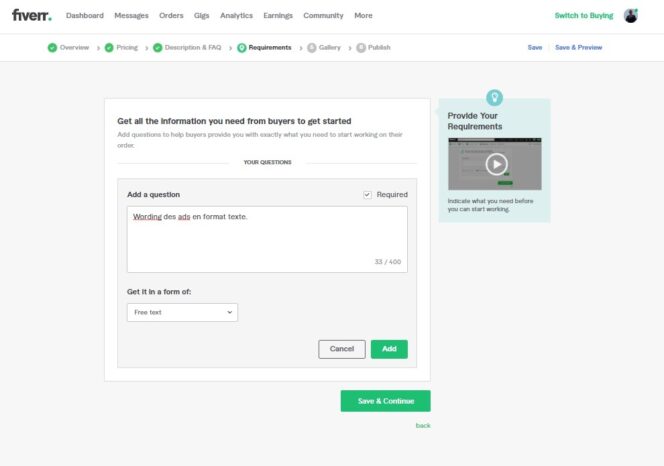This screenshot has height=466, width=664.
Task: Click the YOUR QUESTIONS heading
Action: pos(267,162)
